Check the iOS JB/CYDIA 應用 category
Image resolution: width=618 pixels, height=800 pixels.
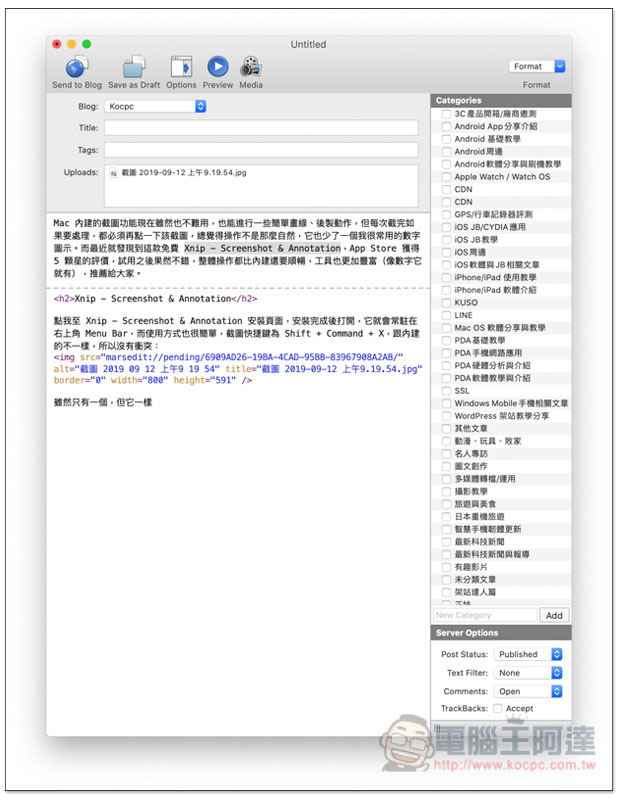coord(446,227)
